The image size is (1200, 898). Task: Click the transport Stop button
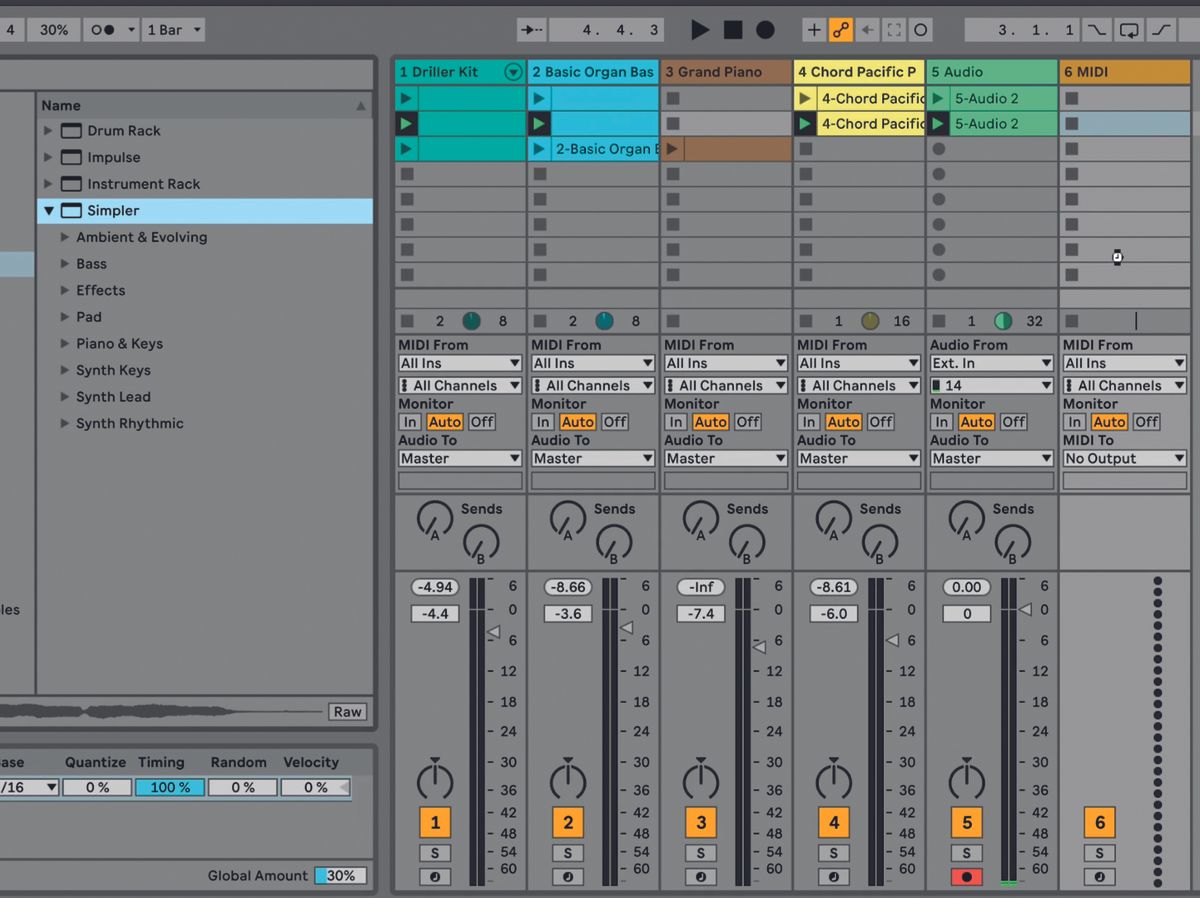(733, 30)
